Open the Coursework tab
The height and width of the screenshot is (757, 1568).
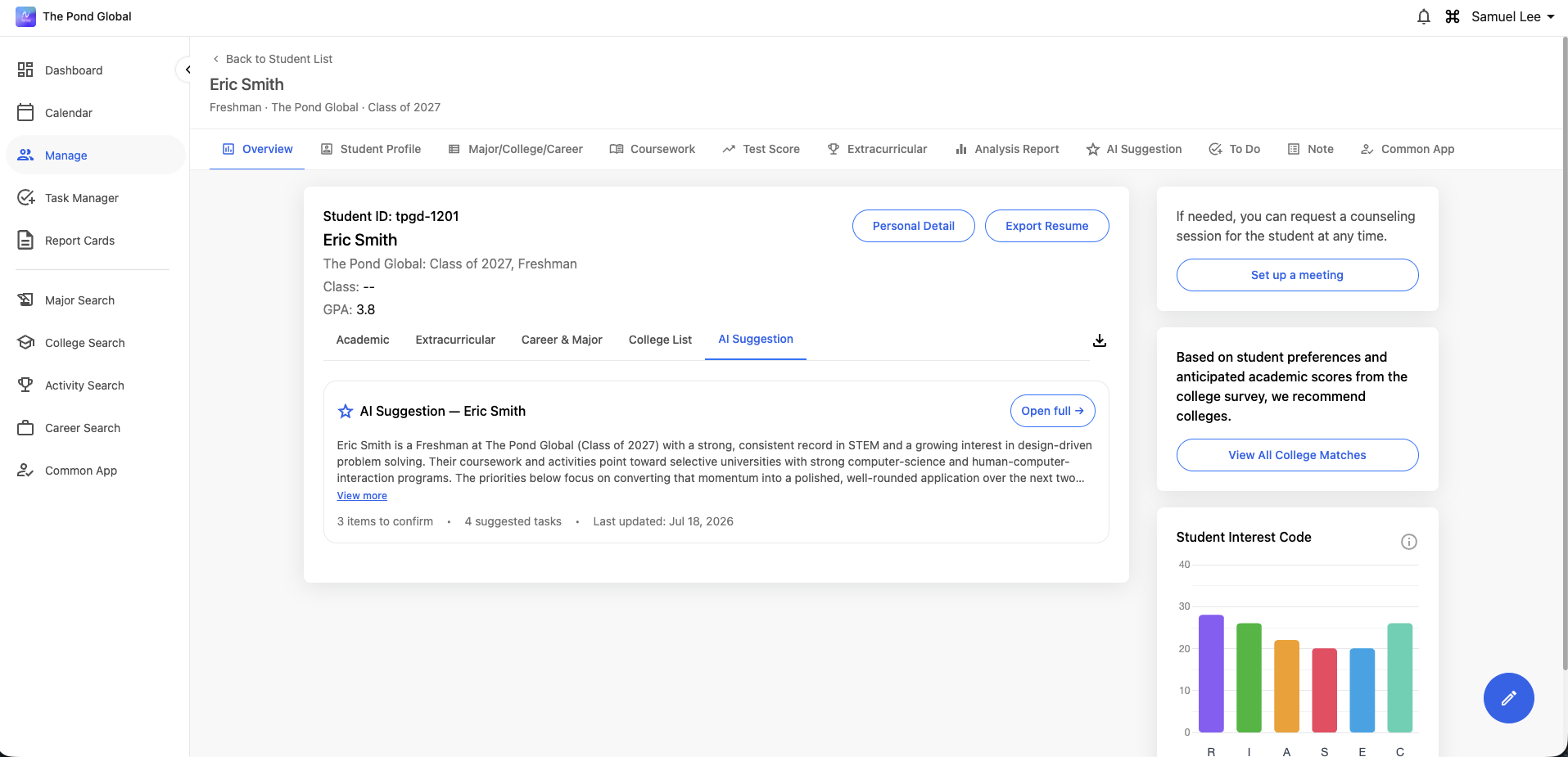click(653, 149)
